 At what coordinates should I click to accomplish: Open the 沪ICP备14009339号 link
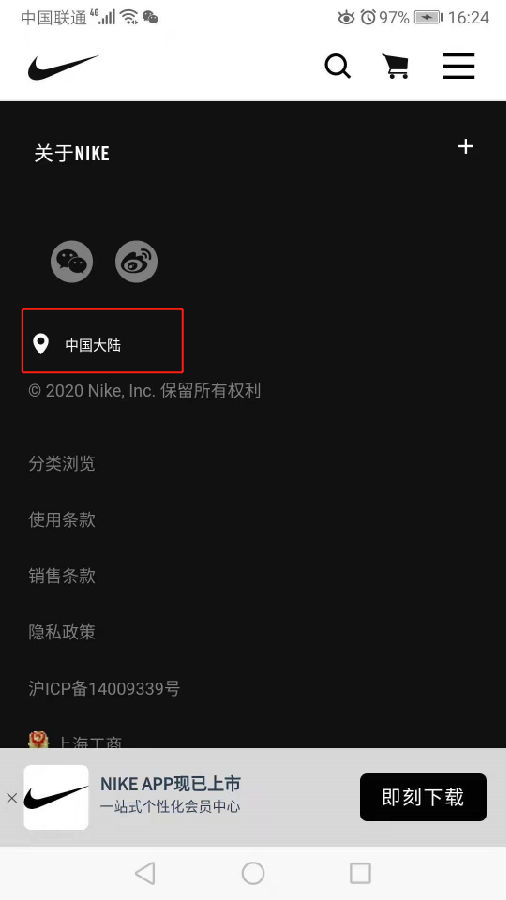tap(104, 688)
